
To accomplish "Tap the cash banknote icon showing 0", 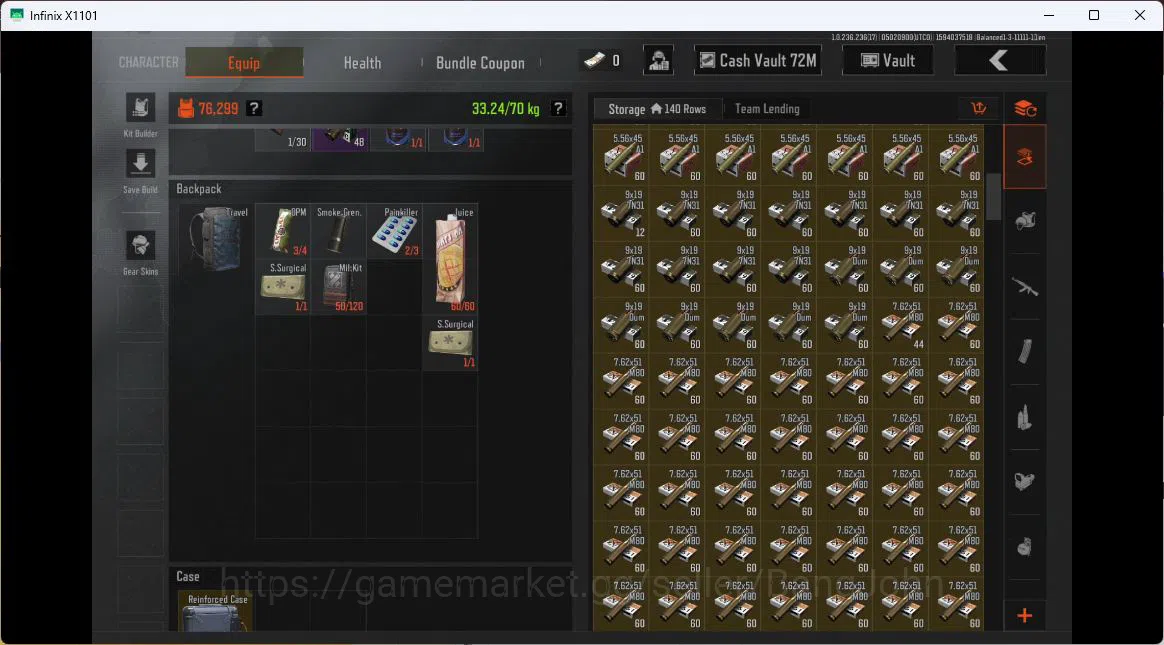I will coord(595,61).
